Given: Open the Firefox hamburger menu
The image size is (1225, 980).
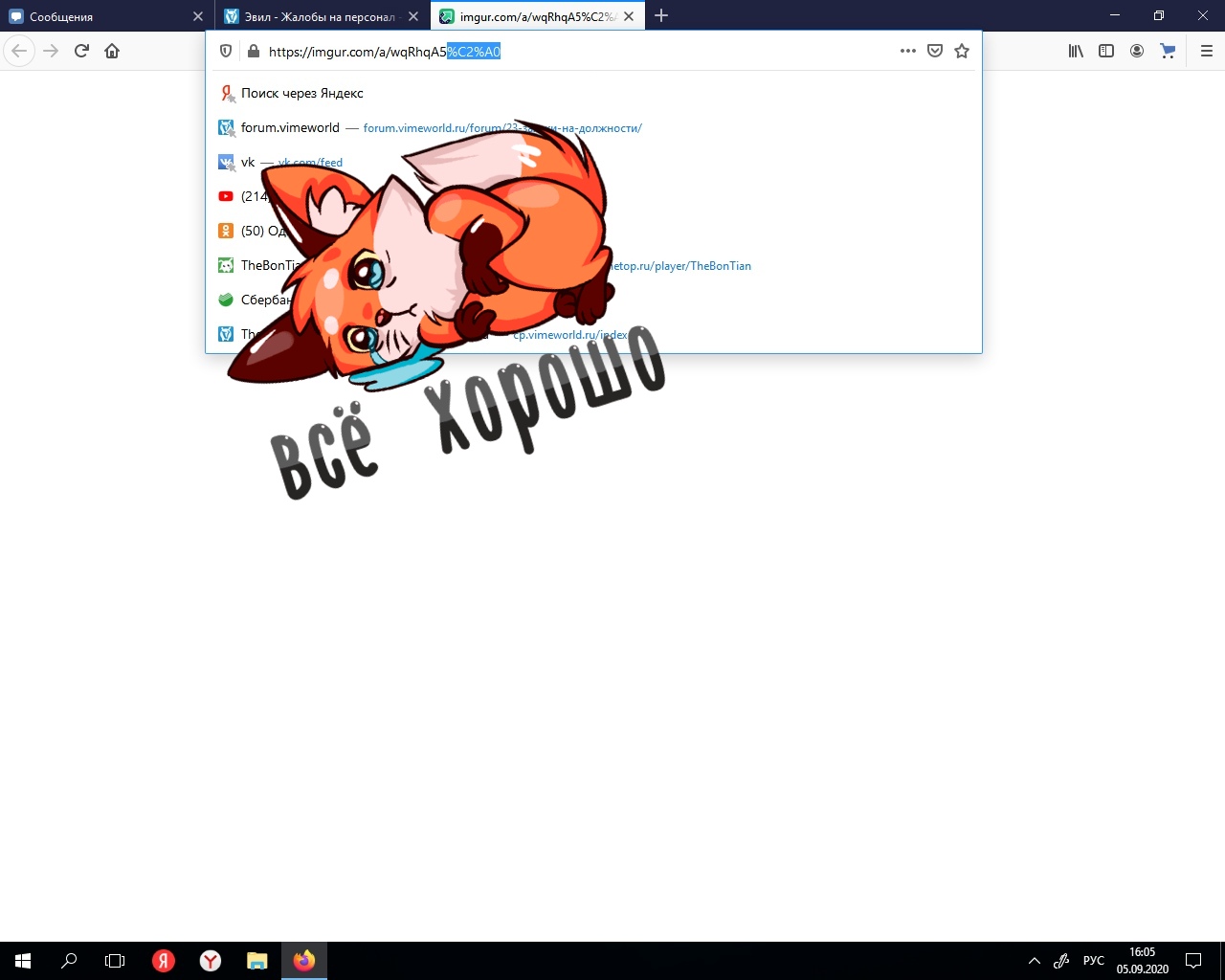Looking at the screenshot, I should (x=1207, y=51).
